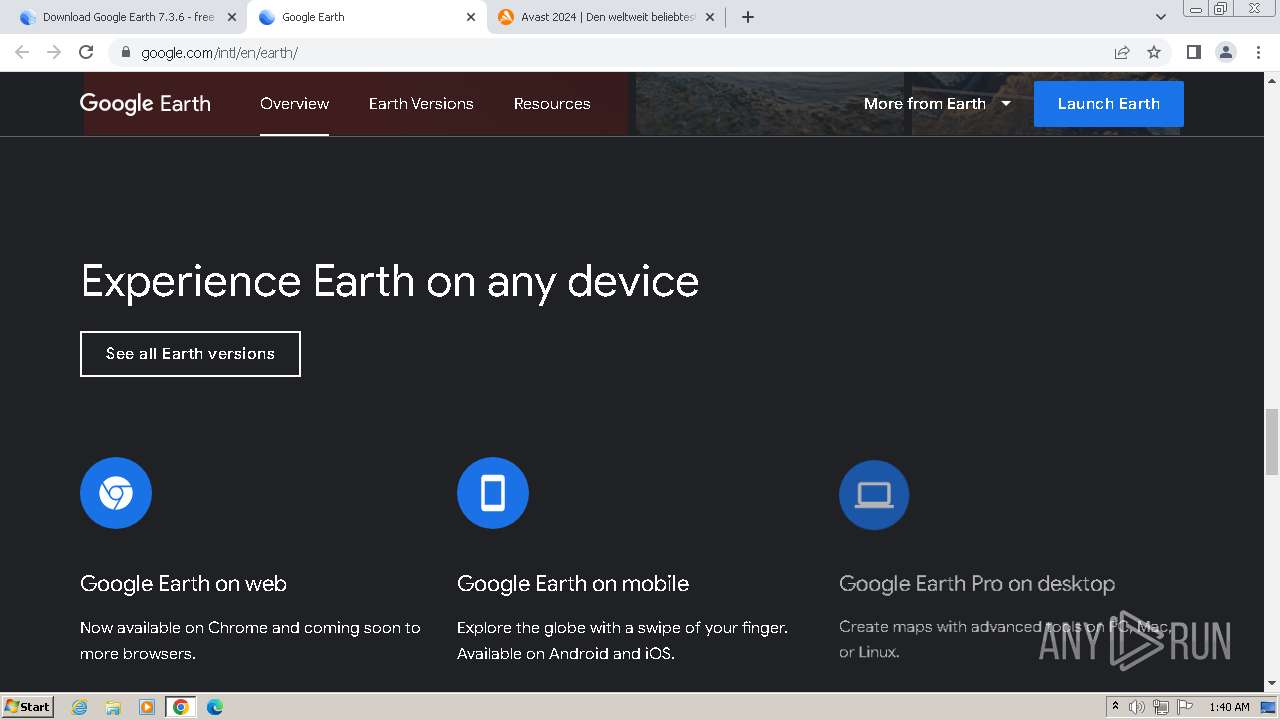This screenshot has height=720, width=1280.
Task: Open Microsoft Edge from the taskbar
Action: click(215, 707)
